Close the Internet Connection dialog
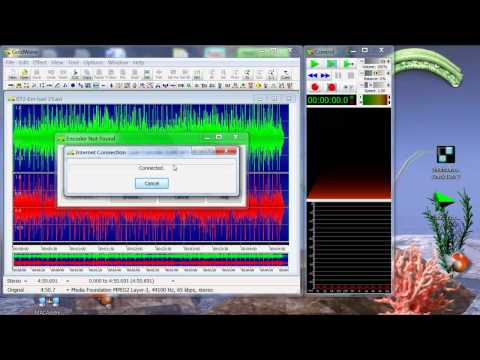Image resolution: width=480 pixels, height=360 pixels. pyautogui.click(x=226, y=152)
